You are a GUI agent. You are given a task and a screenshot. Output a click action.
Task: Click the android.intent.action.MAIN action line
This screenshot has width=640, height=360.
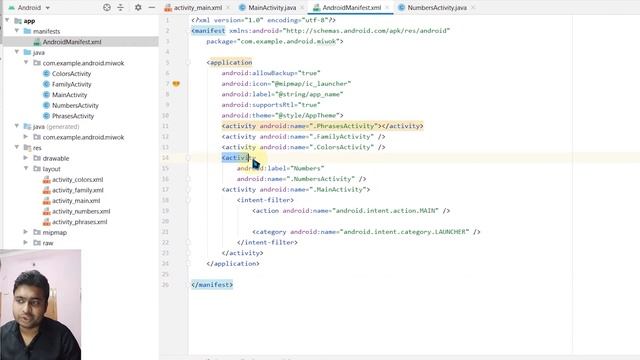pyautogui.click(x=351, y=211)
